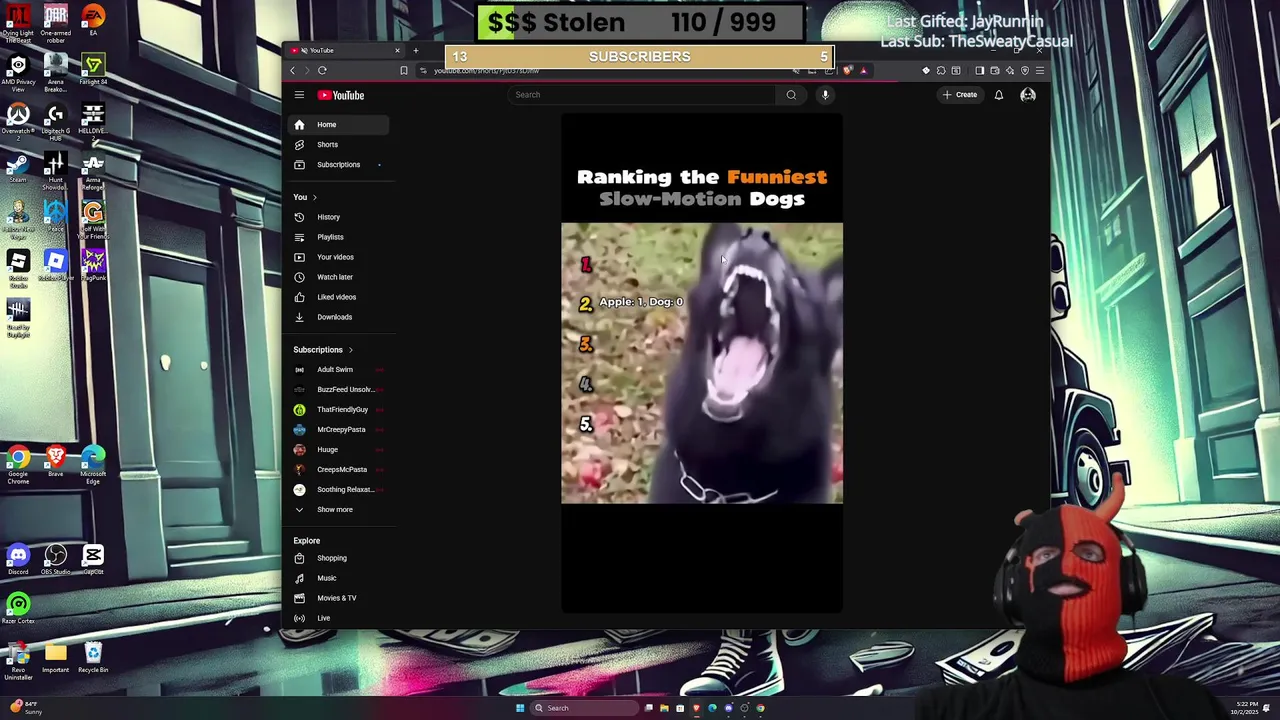Switch to the YouTube browser tab
This screenshot has width=1280, height=720.
(345, 50)
